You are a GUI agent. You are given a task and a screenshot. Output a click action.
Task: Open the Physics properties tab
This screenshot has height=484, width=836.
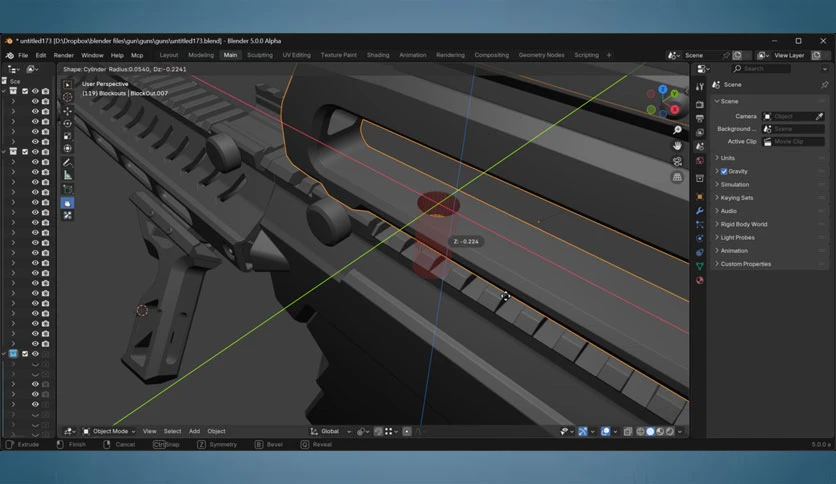(x=700, y=238)
